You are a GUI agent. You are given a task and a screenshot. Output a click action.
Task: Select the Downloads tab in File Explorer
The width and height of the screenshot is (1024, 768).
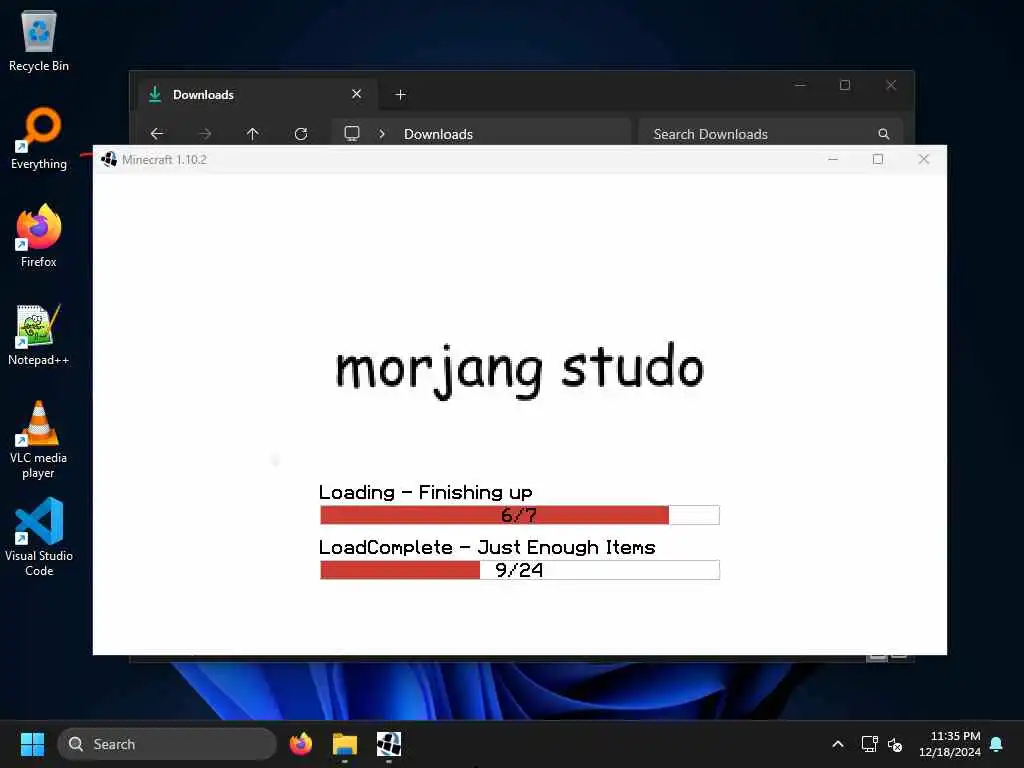click(x=257, y=95)
